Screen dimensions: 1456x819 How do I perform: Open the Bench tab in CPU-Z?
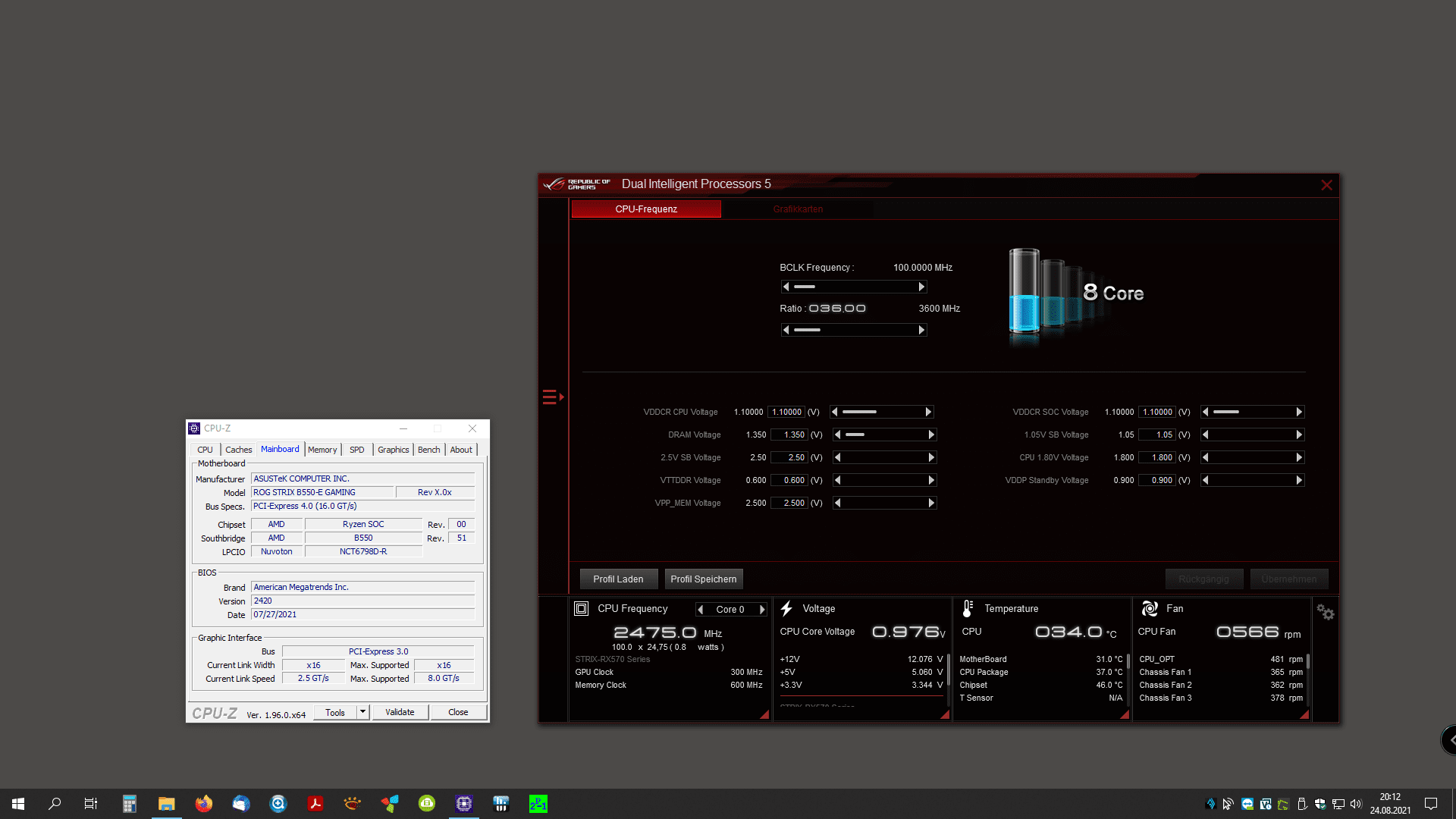tap(428, 450)
